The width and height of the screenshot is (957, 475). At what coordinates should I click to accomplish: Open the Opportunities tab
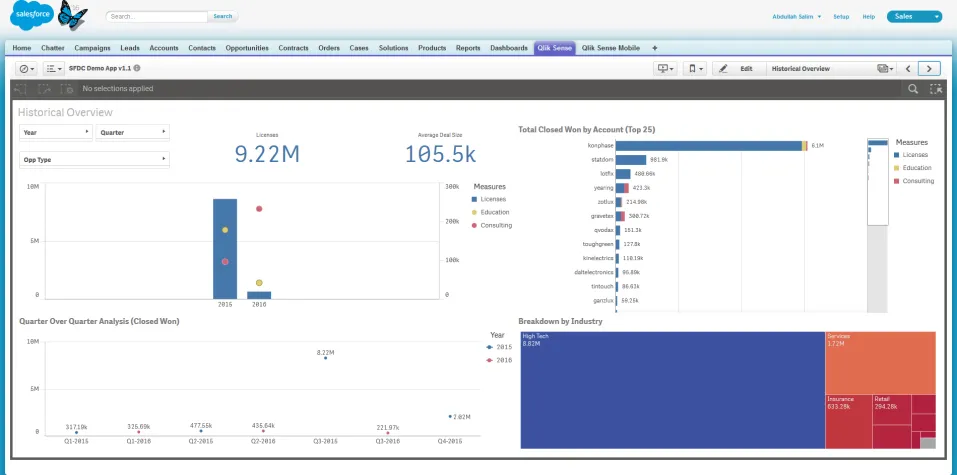[x=247, y=48]
